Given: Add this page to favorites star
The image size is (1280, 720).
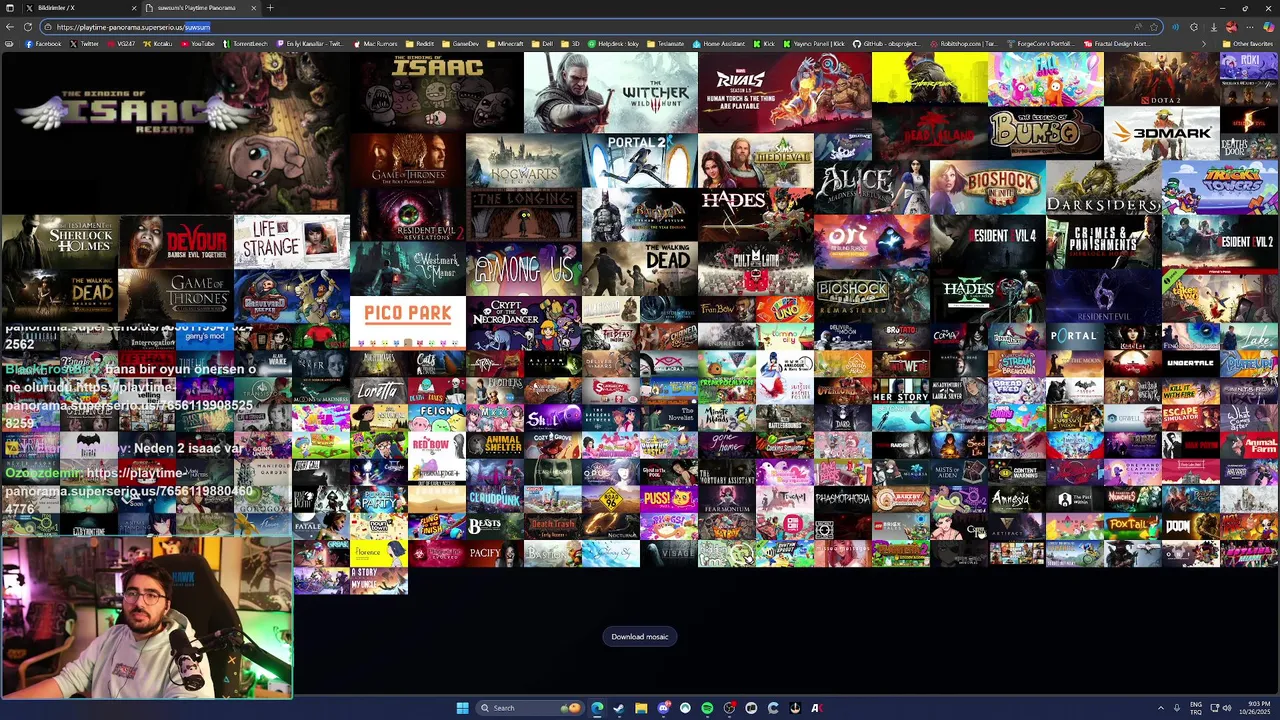Looking at the screenshot, I should (x=1154, y=27).
